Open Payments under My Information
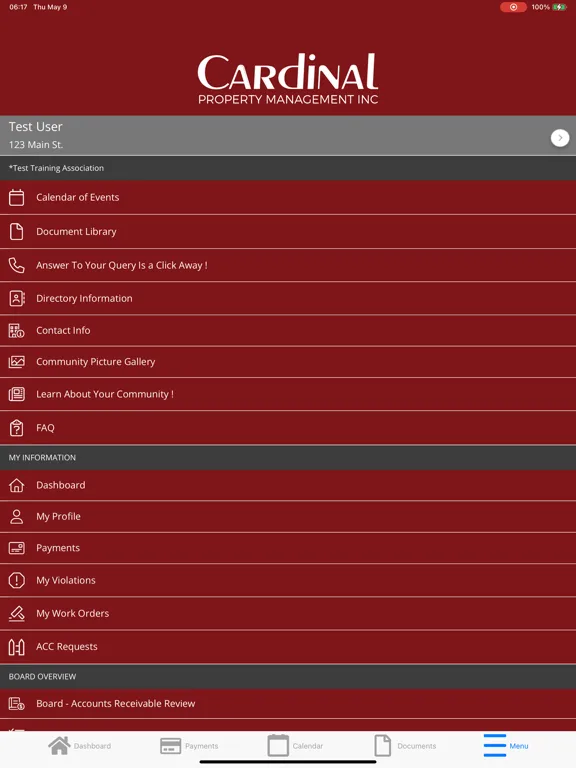576x768 pixels. click(288, 548)
